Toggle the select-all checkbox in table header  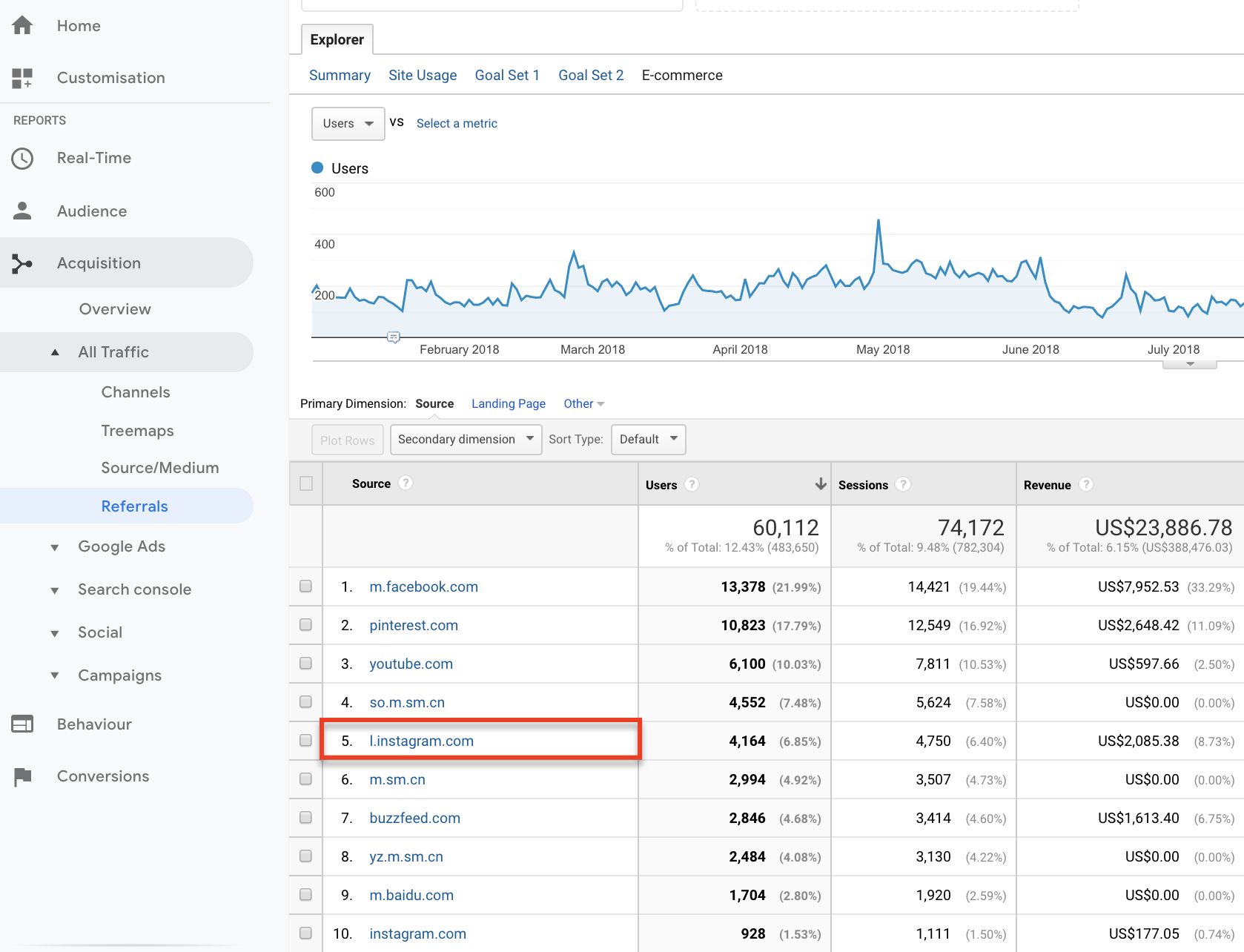306,483
